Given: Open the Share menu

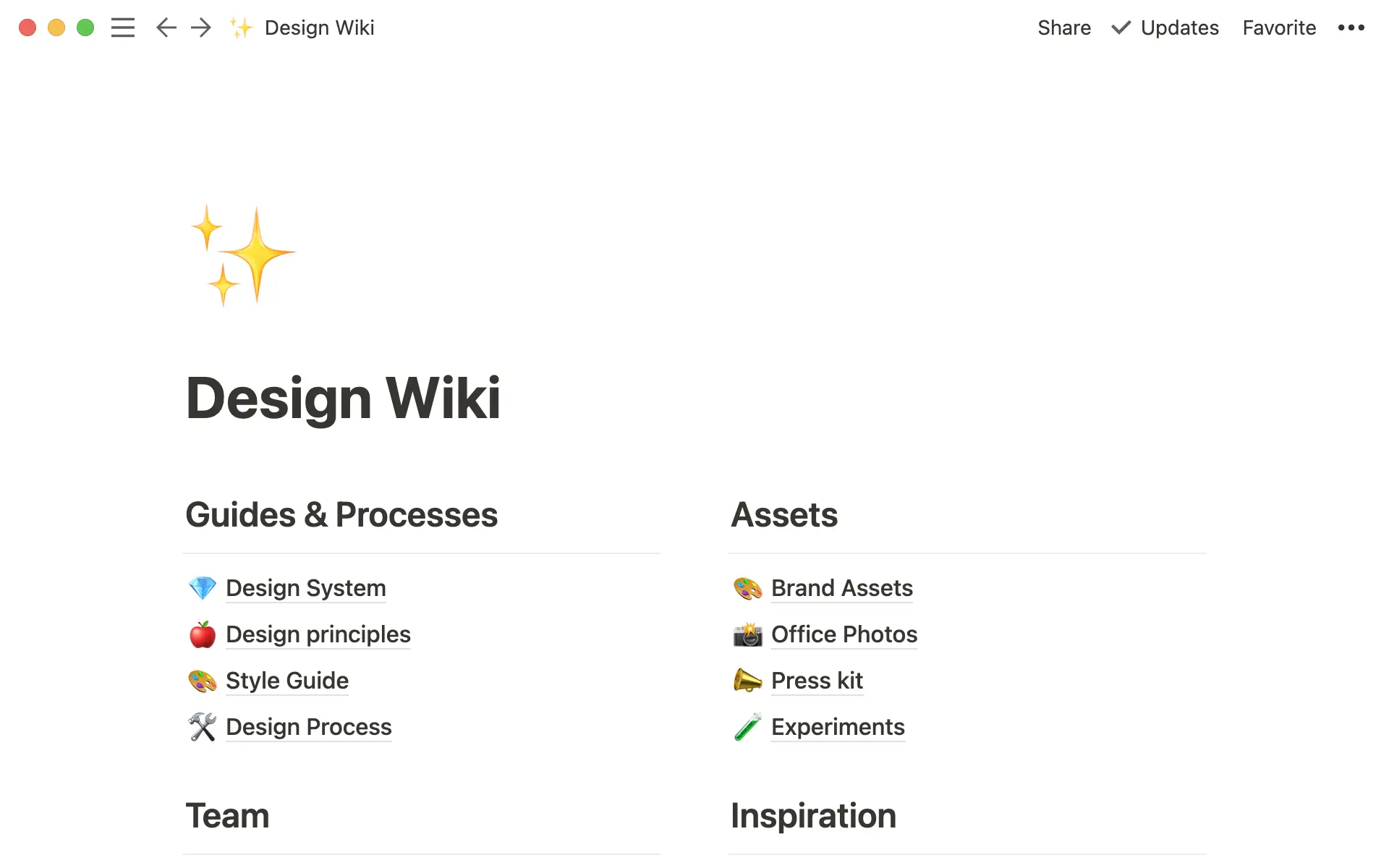Looking at the screenshot, I should (x=1063, y=27).
